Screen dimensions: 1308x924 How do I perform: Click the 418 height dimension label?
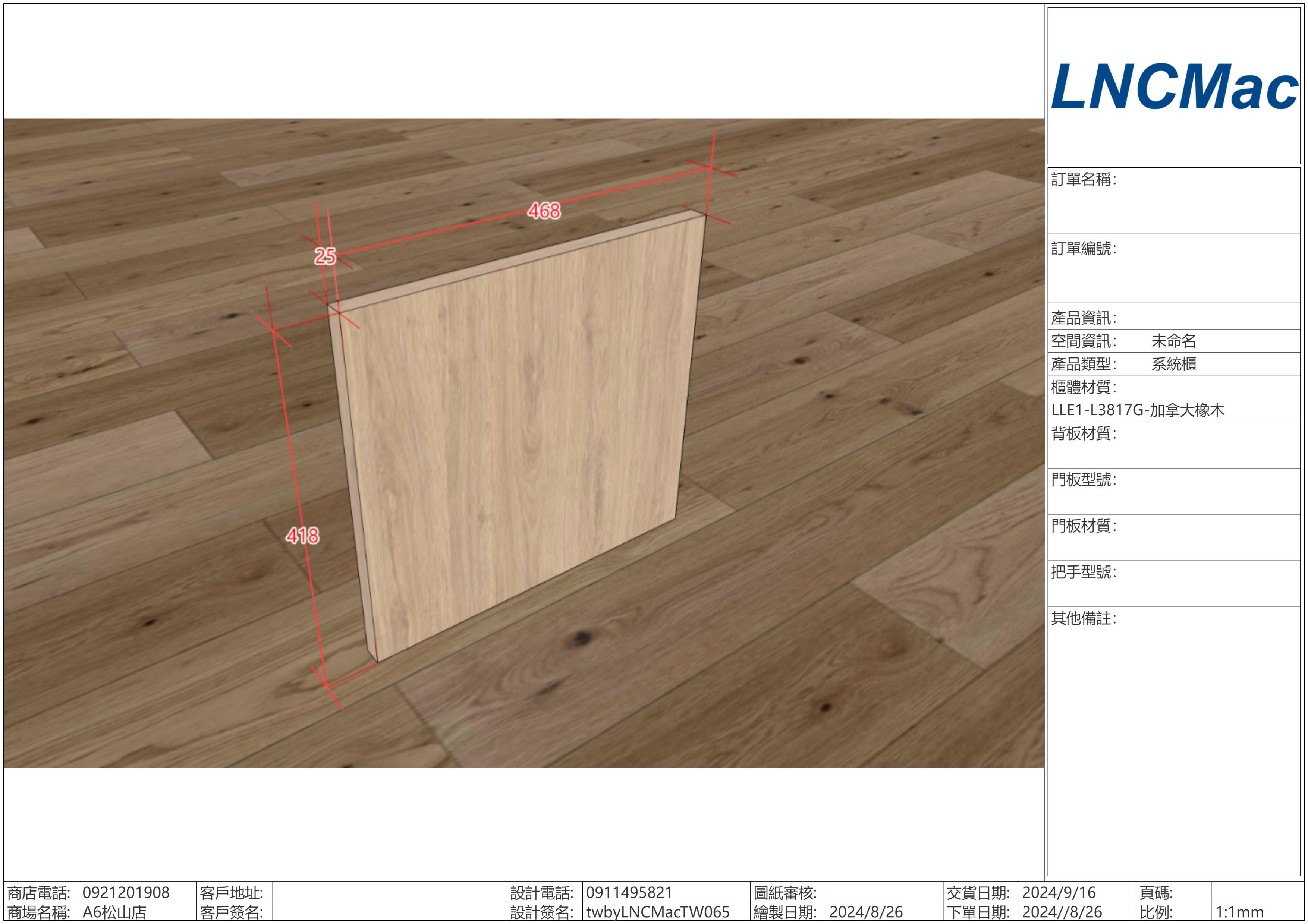[x=302, y=536]
